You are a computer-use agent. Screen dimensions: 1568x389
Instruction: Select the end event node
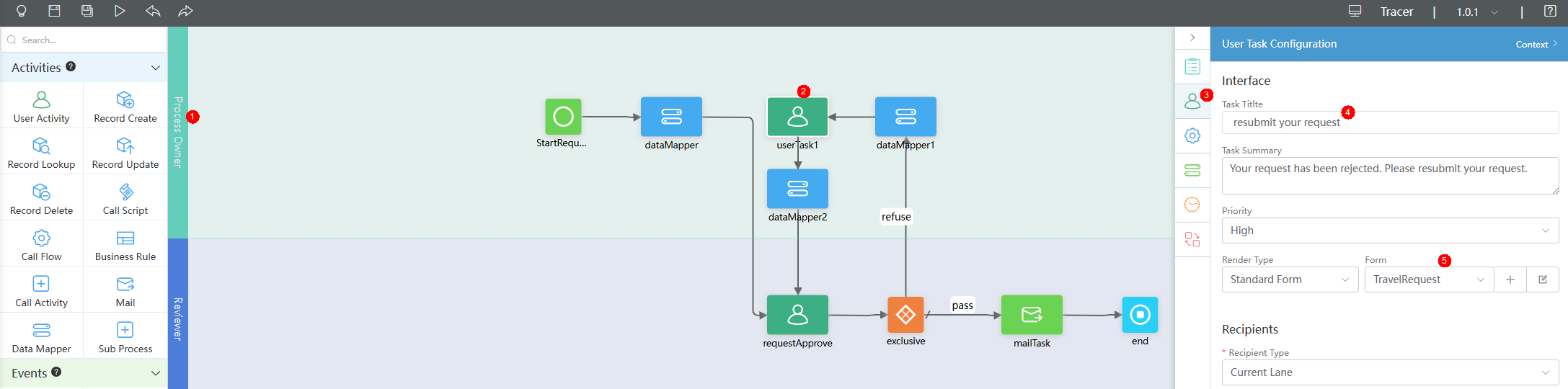click(1140, 315)
